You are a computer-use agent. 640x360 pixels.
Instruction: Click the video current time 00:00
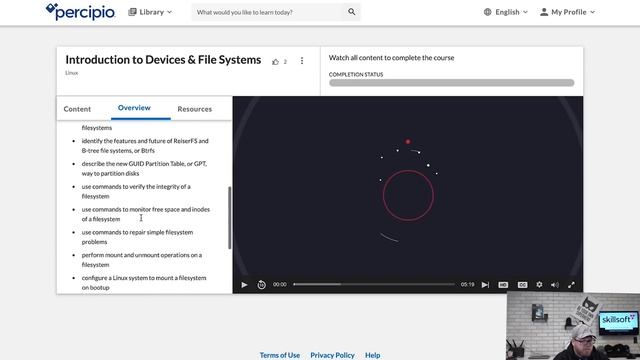tap(280, 284)
